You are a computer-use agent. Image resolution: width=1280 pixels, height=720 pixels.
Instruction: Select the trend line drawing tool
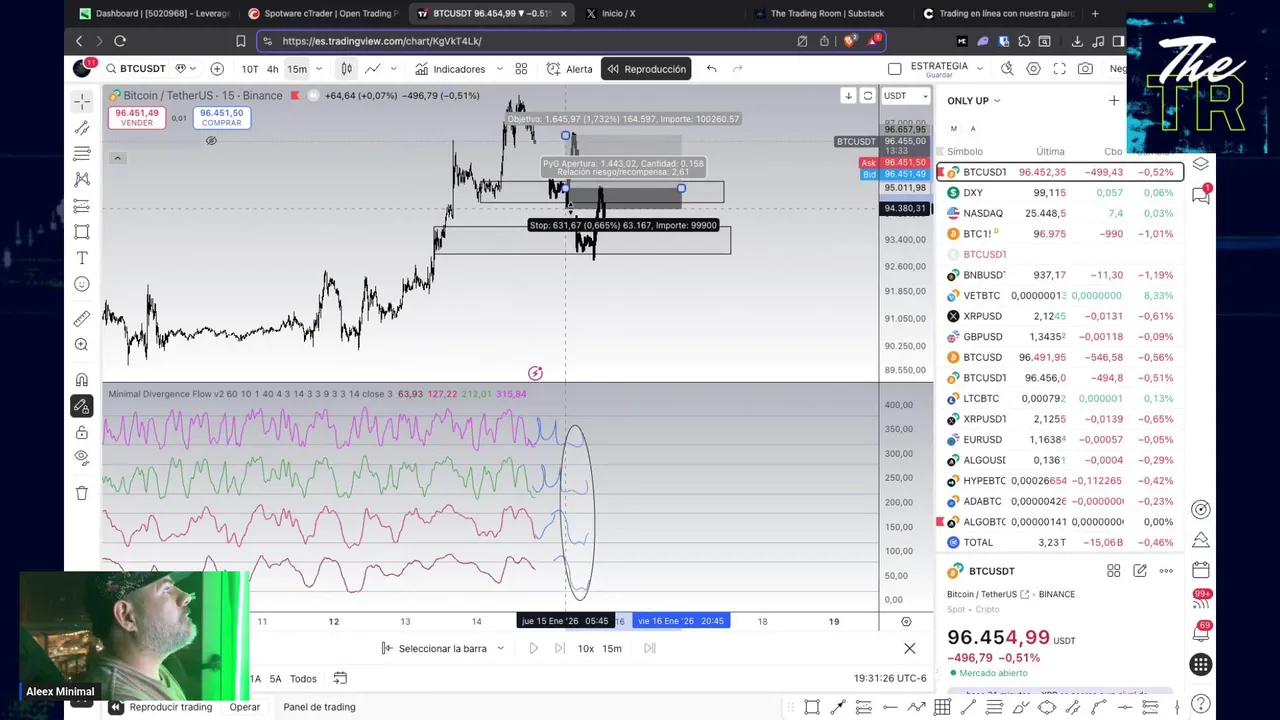pos(82,128)
